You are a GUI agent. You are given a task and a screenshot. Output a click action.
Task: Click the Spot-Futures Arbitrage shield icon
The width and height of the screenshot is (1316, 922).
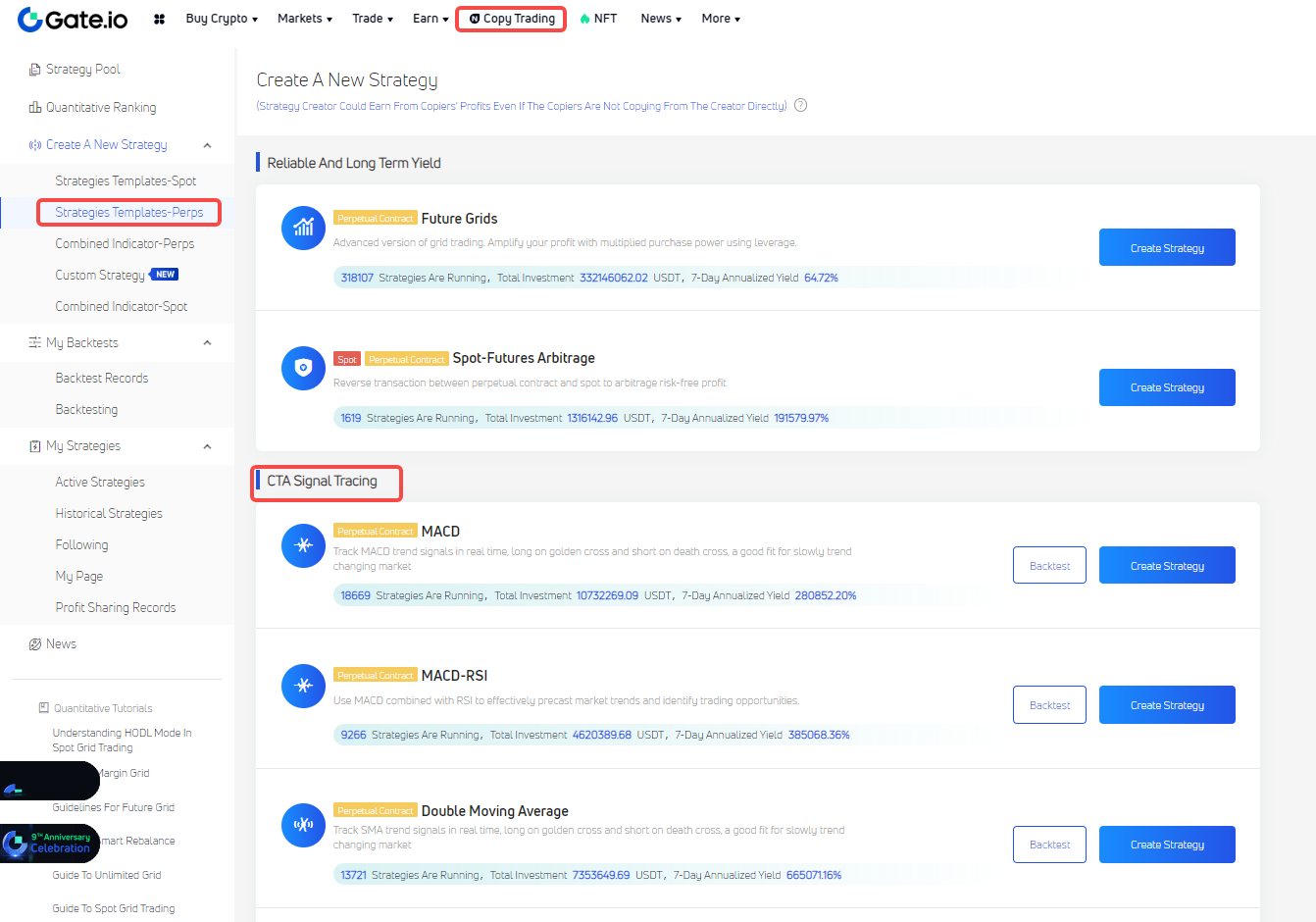[303, 368]
